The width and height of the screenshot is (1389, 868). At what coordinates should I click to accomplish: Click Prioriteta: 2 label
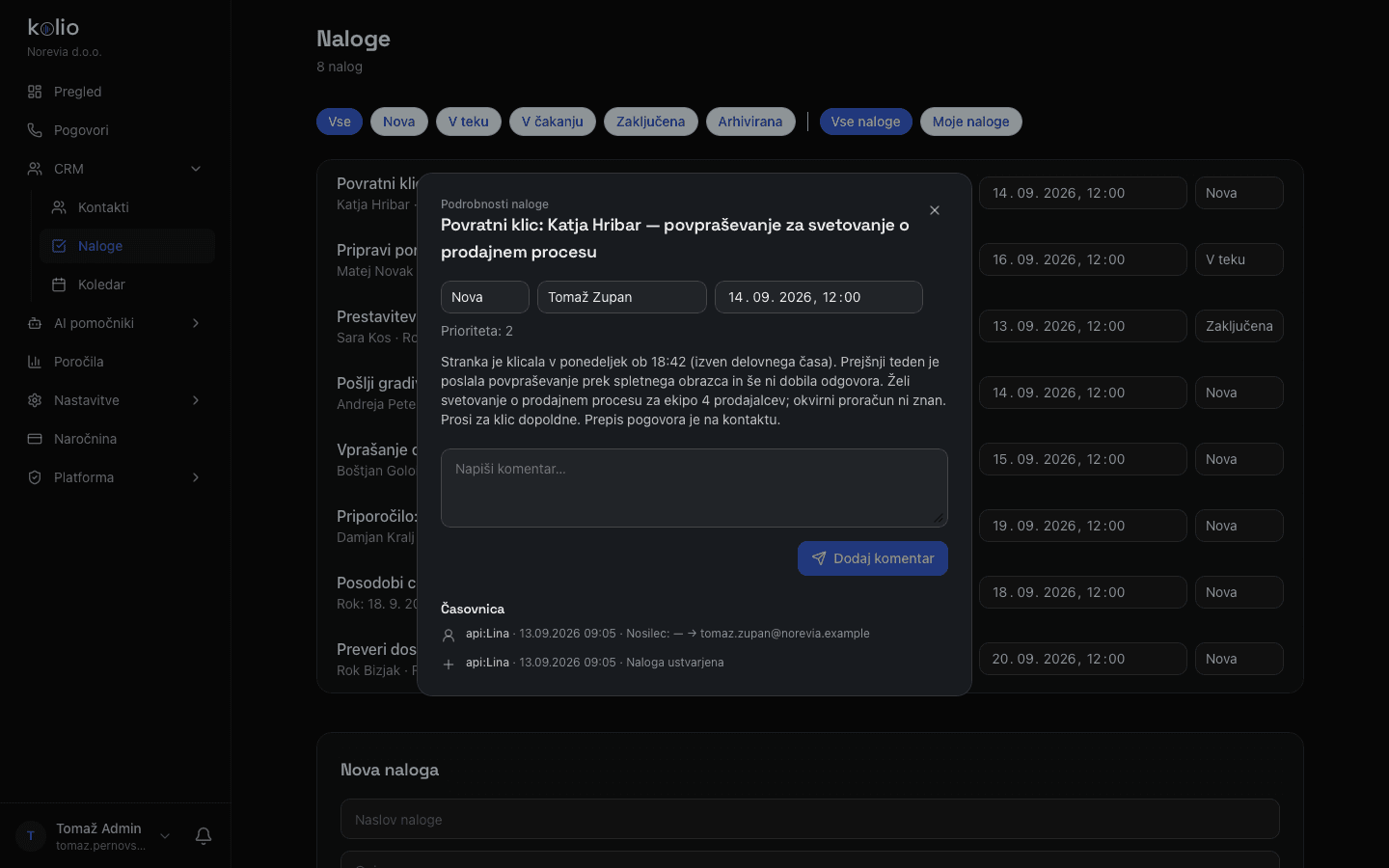click(x=477, y=331)
